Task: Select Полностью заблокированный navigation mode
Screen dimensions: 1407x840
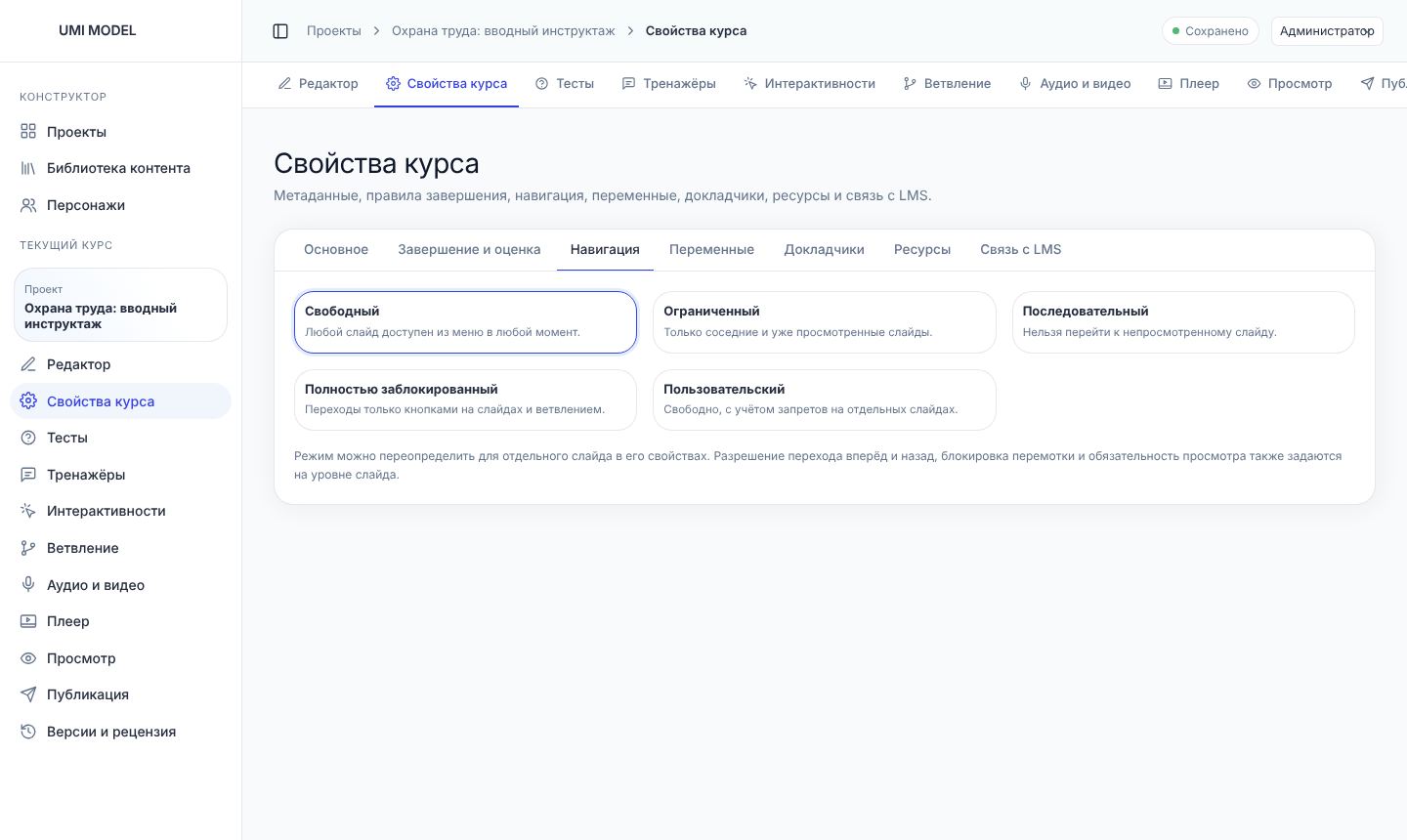Action: point(465,399)
